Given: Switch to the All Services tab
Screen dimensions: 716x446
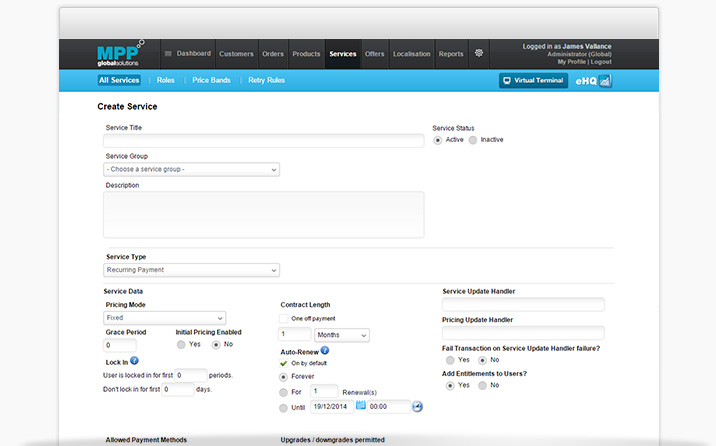Looking at the screenshot, I should pos(119,80).
